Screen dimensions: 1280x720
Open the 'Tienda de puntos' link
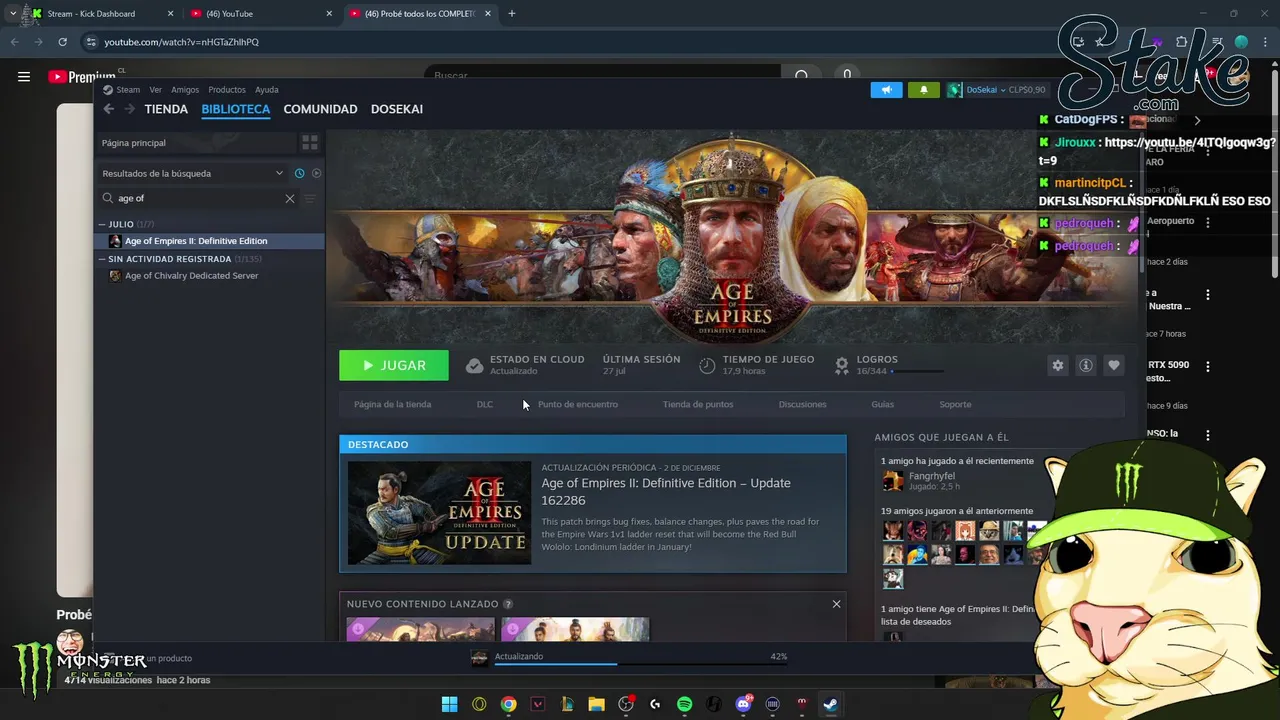[x=698, y=404]
